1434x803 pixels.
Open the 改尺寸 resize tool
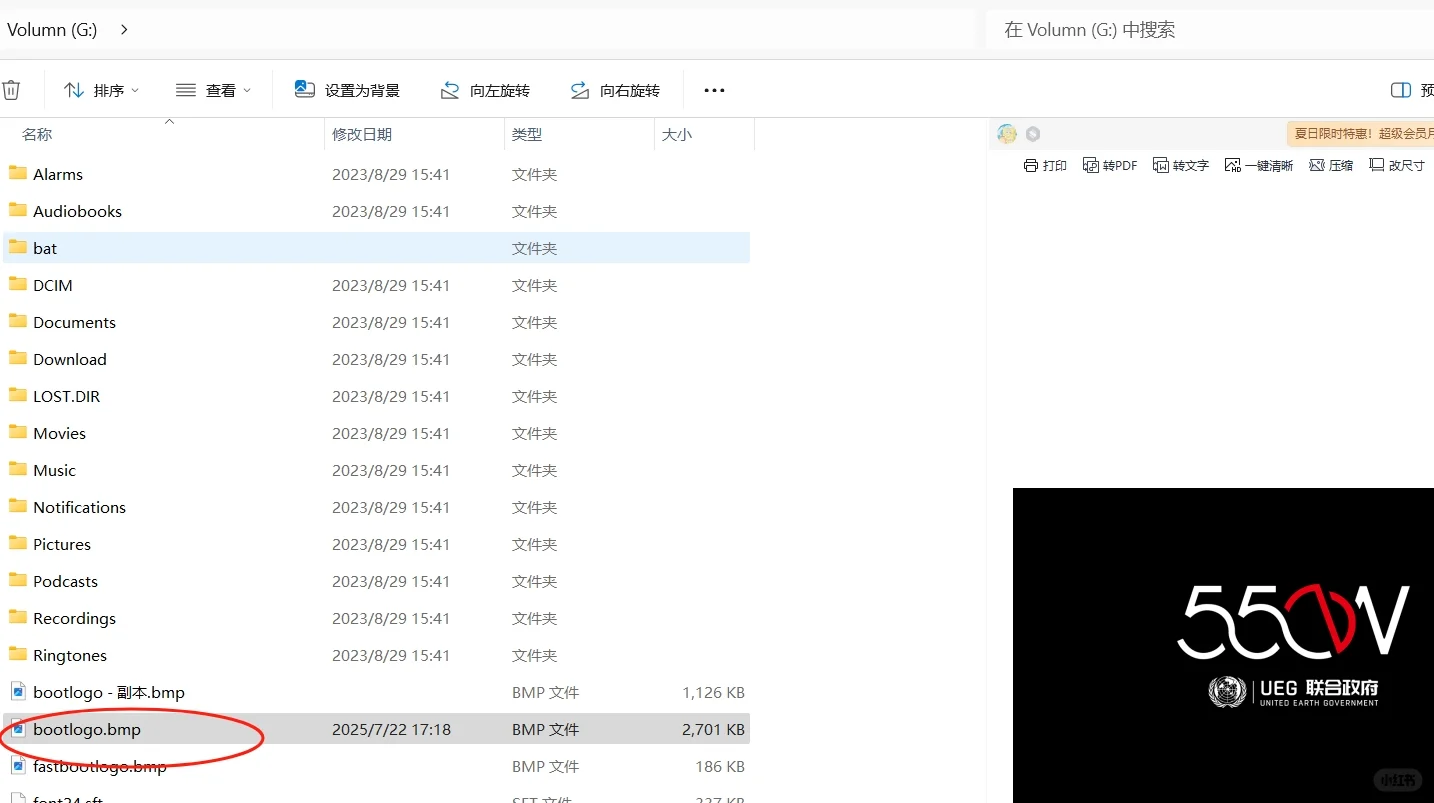(1397, 164)
